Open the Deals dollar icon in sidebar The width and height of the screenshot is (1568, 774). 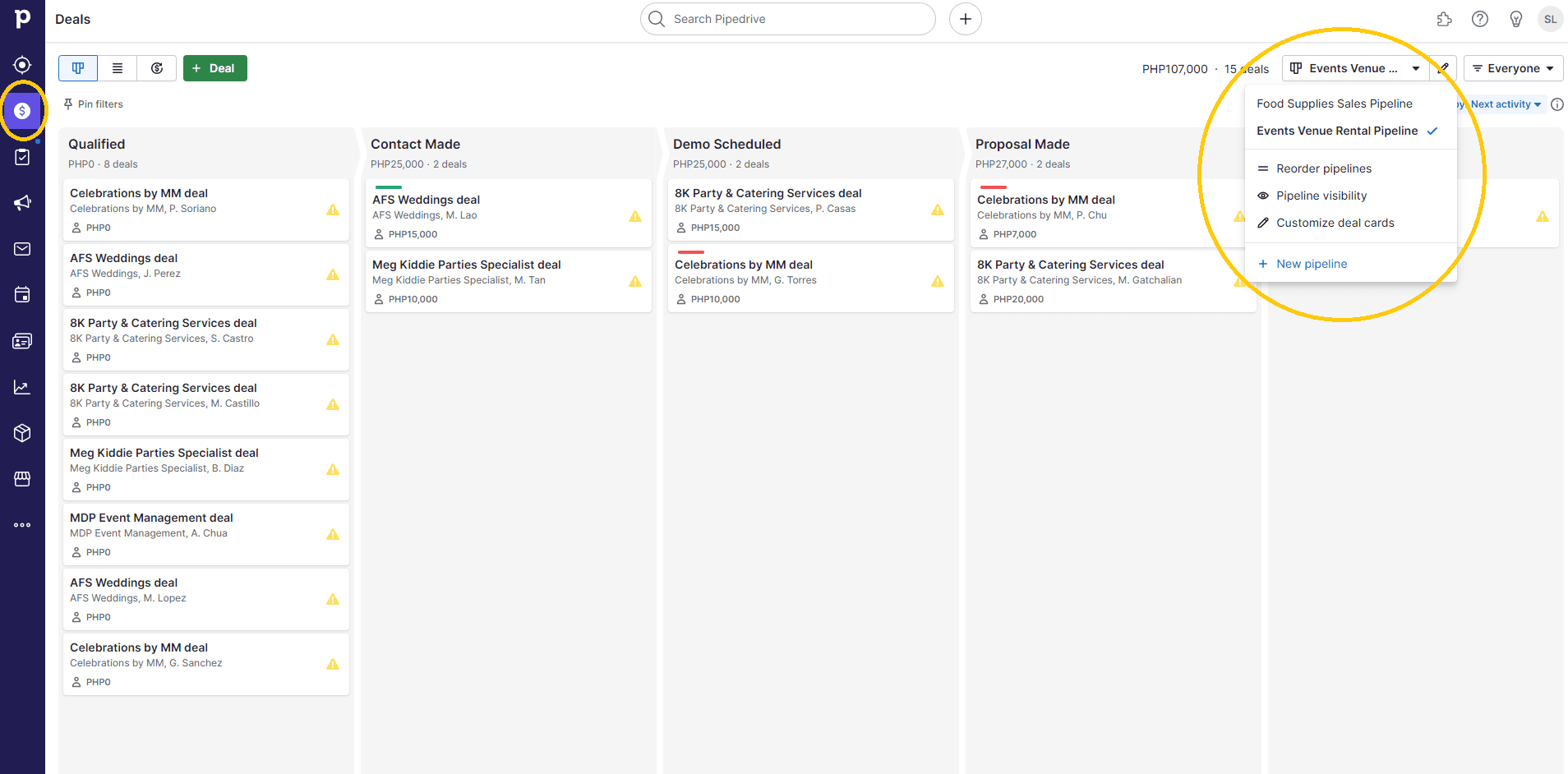point(22,111)
